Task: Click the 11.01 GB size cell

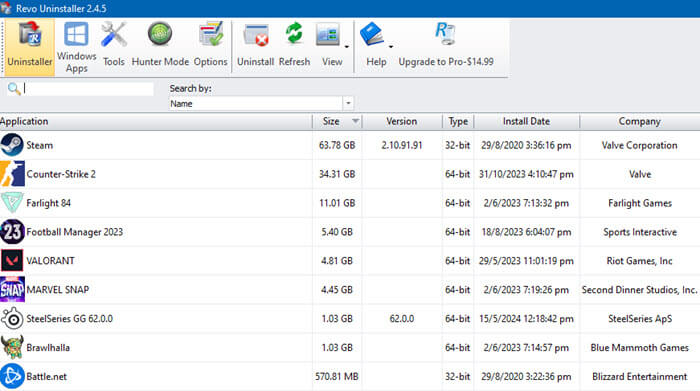Action: click(x=337, y=203)
